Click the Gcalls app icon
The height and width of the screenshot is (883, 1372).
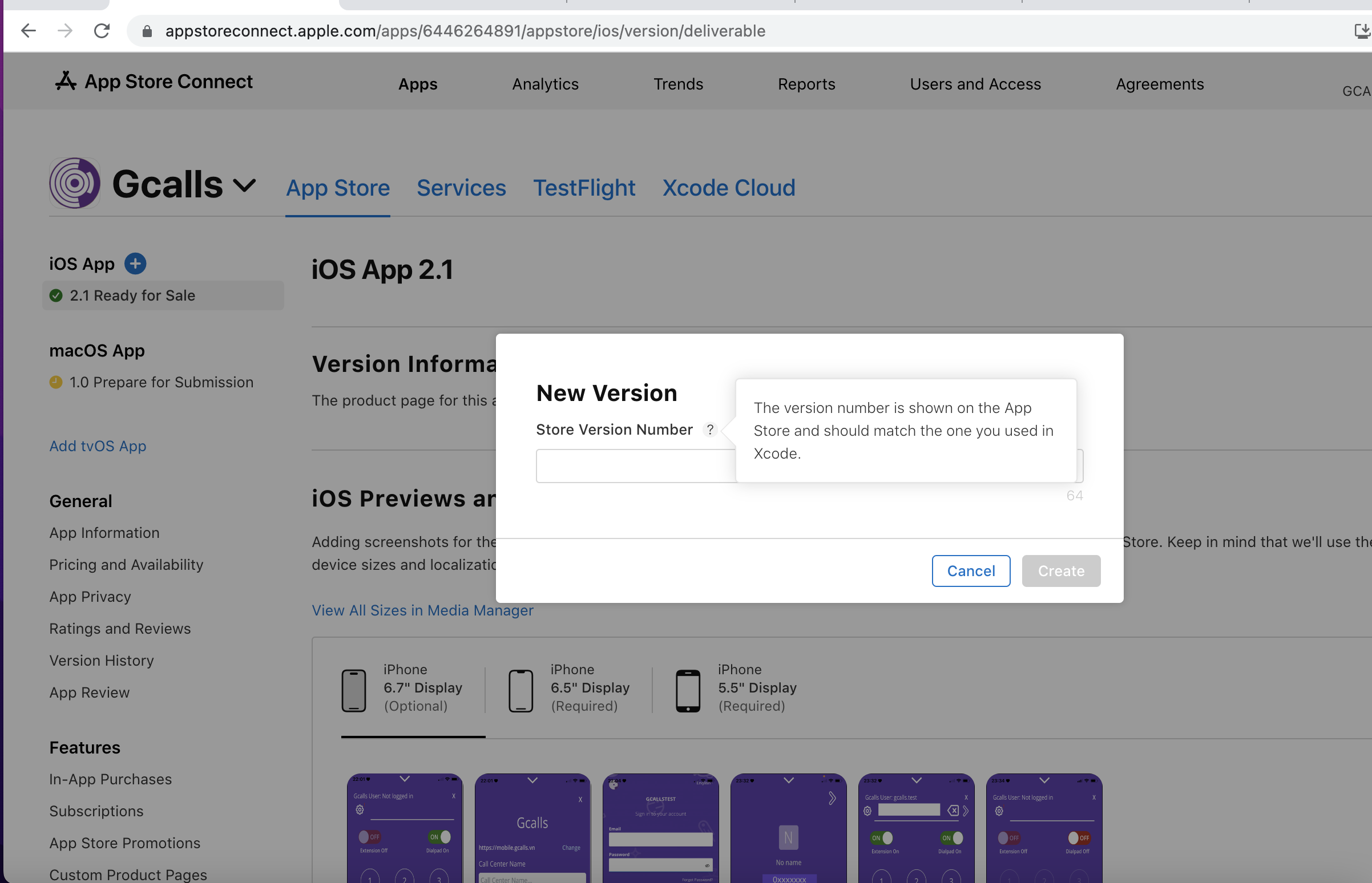tap(75, 184)
